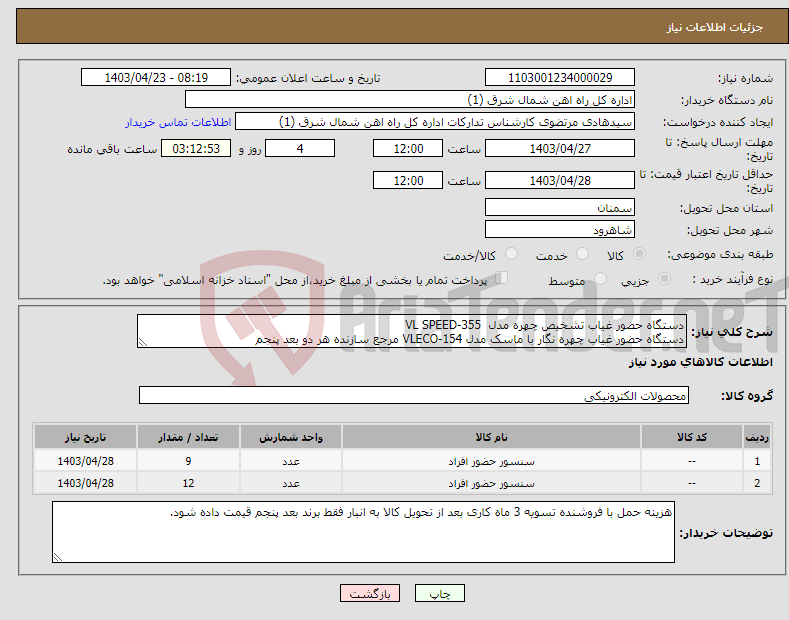The height and width of the screenshot is (620, 789).
Task: Click the توضیحات خریدار notes textarea
Action: [x=363, y=532]
